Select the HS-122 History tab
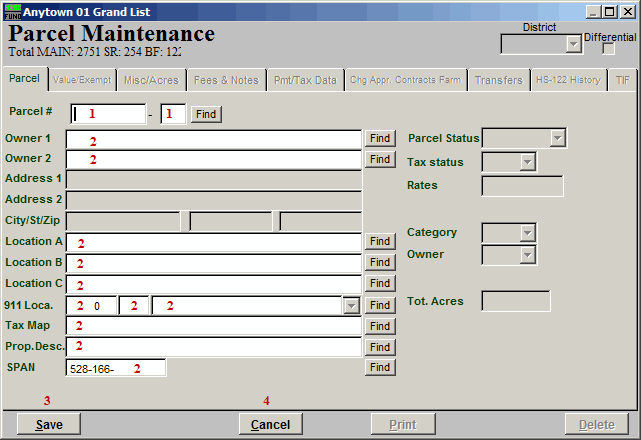This screenshot has width=641, height=440. click(x=567, y=80)
